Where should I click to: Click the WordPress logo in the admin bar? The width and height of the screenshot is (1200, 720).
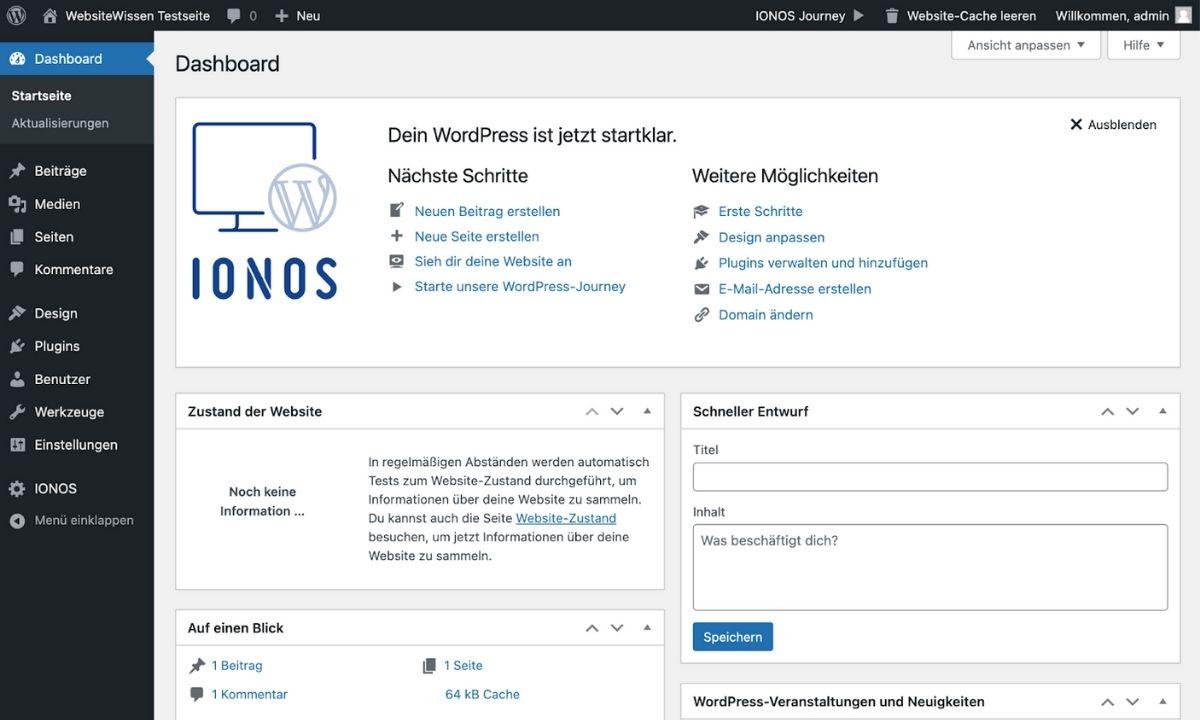(16, 15)
